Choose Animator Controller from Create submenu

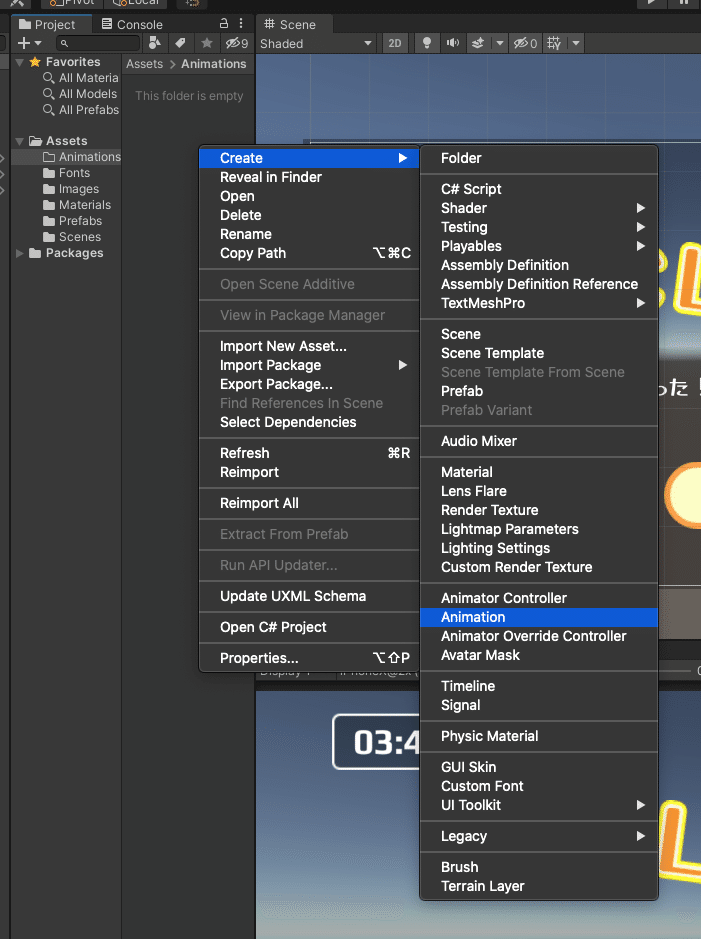[x=539, y=598]
